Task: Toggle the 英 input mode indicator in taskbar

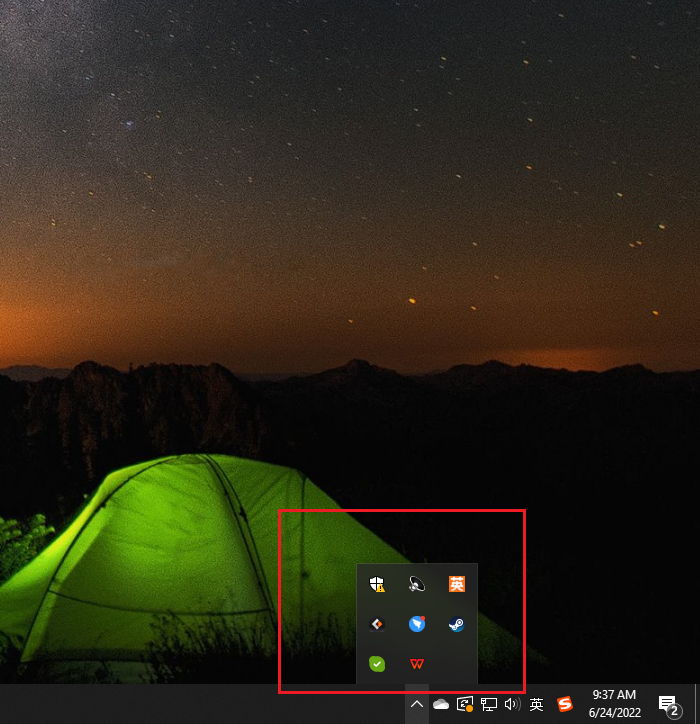Action: [x=537, y=704]
